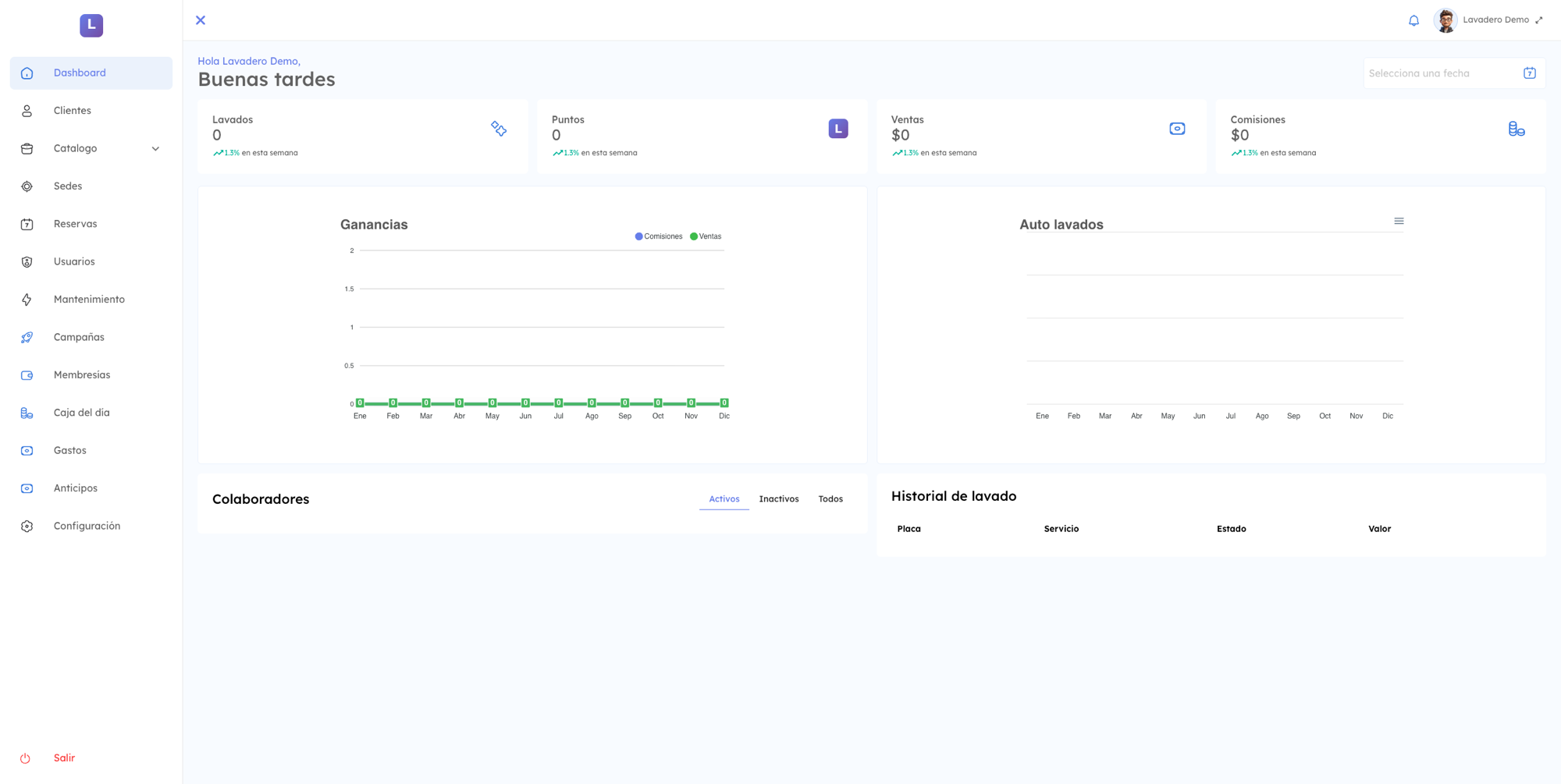The height and width of the screenshot is (784, 1561).
Task: Switch to Todos collaborators tab
Action: point(830,499)
